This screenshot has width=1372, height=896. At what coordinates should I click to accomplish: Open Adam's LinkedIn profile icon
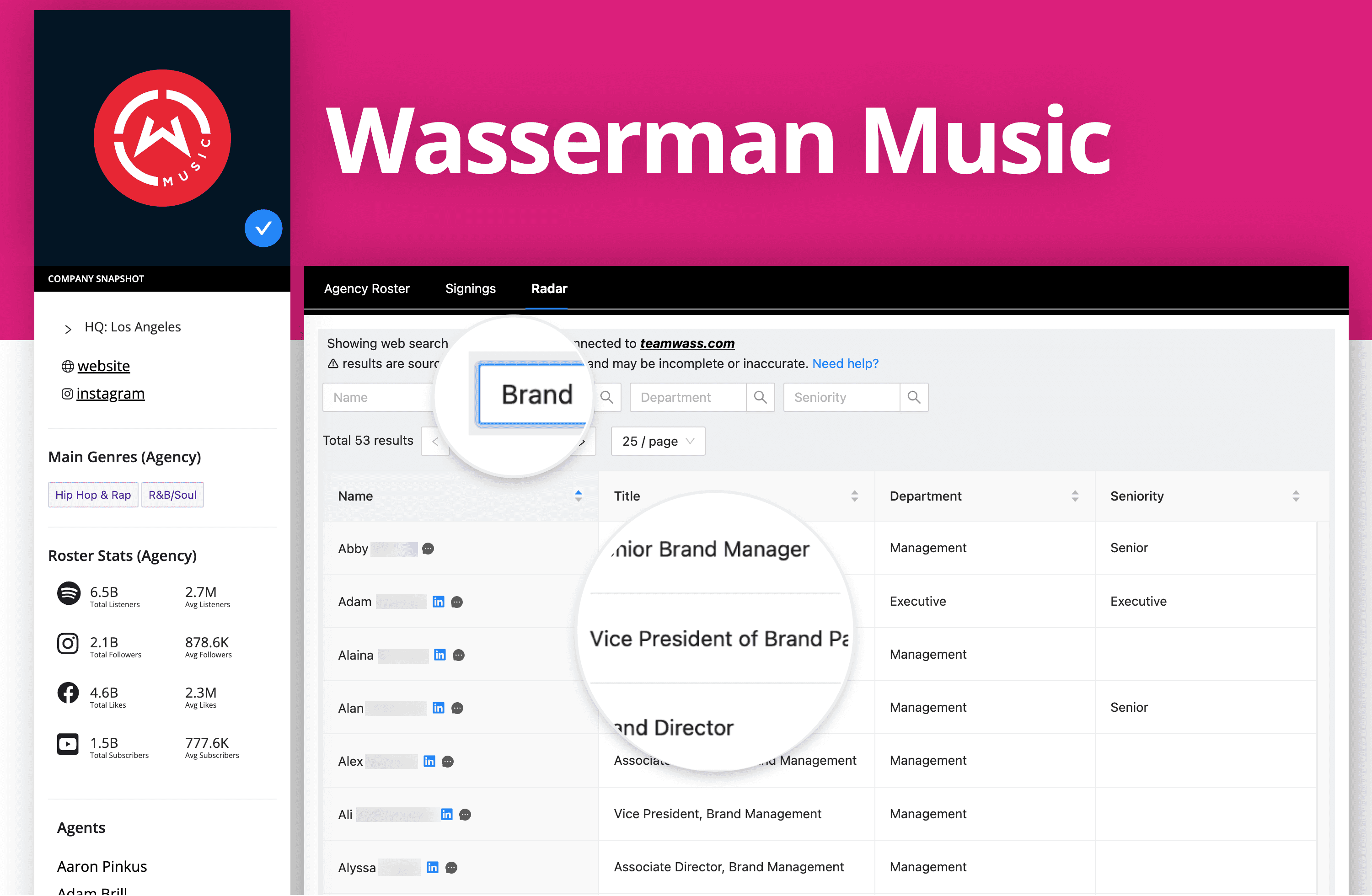tap(438, 601)
